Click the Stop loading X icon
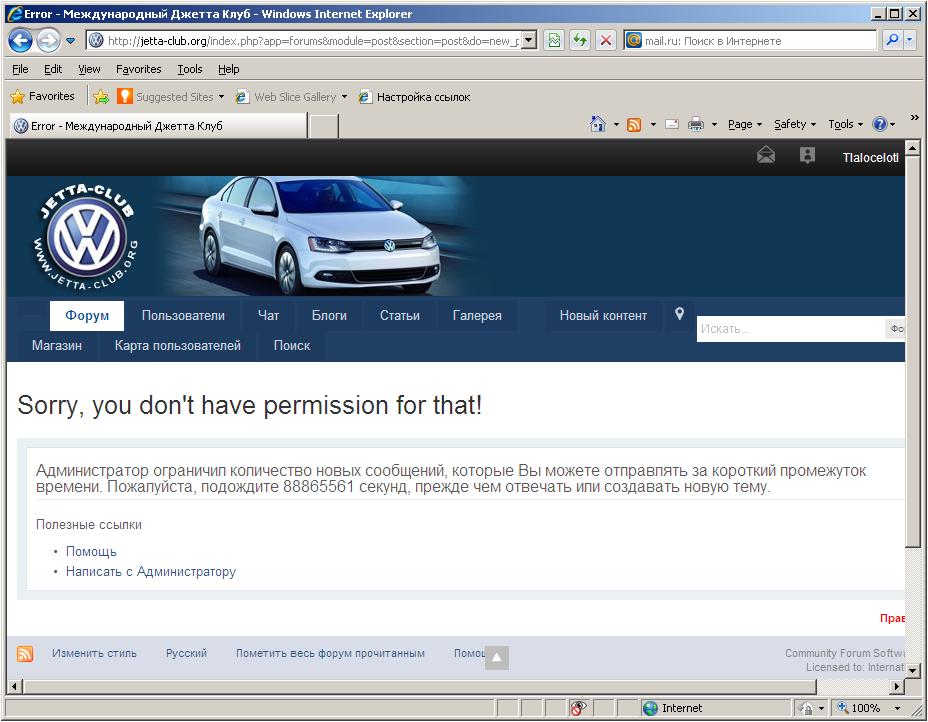The height and width of the screenshot is (722, 928). click(606, 41)
